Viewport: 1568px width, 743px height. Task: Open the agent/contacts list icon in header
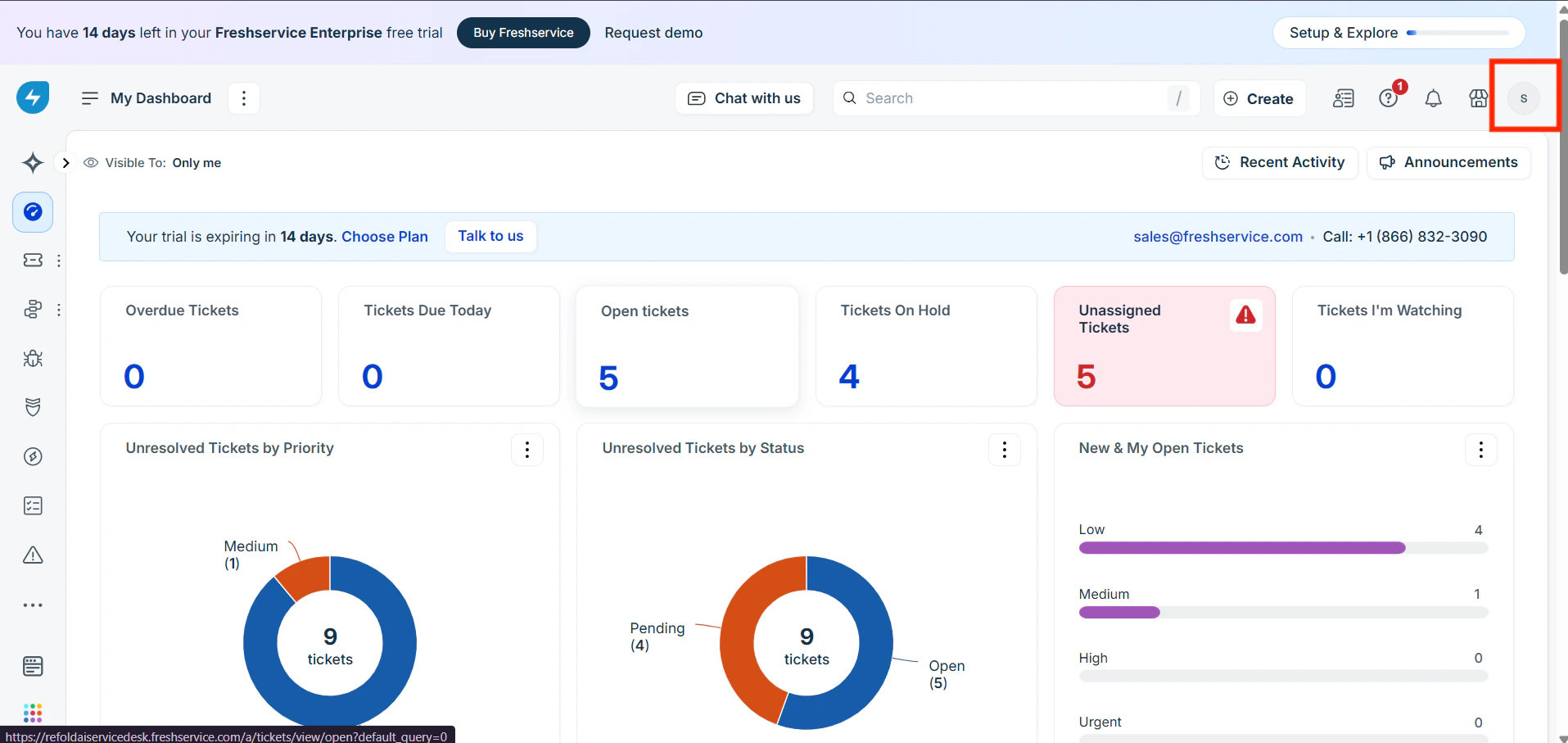1344,98
